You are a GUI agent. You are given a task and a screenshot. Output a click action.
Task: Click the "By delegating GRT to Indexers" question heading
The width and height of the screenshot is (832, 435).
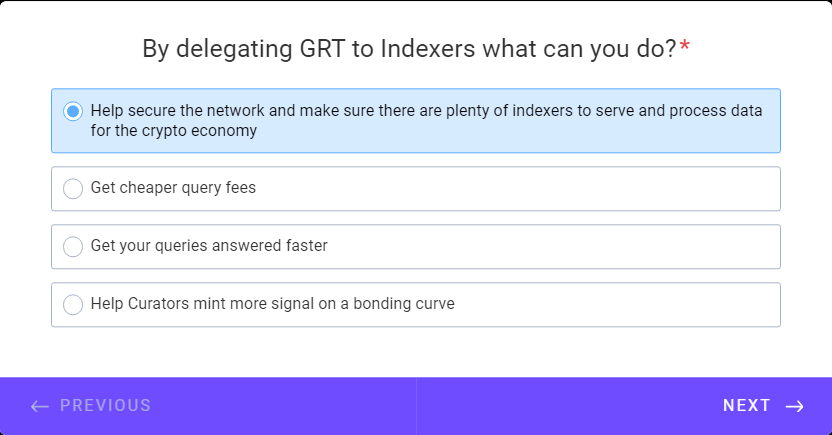click(409, 49)
